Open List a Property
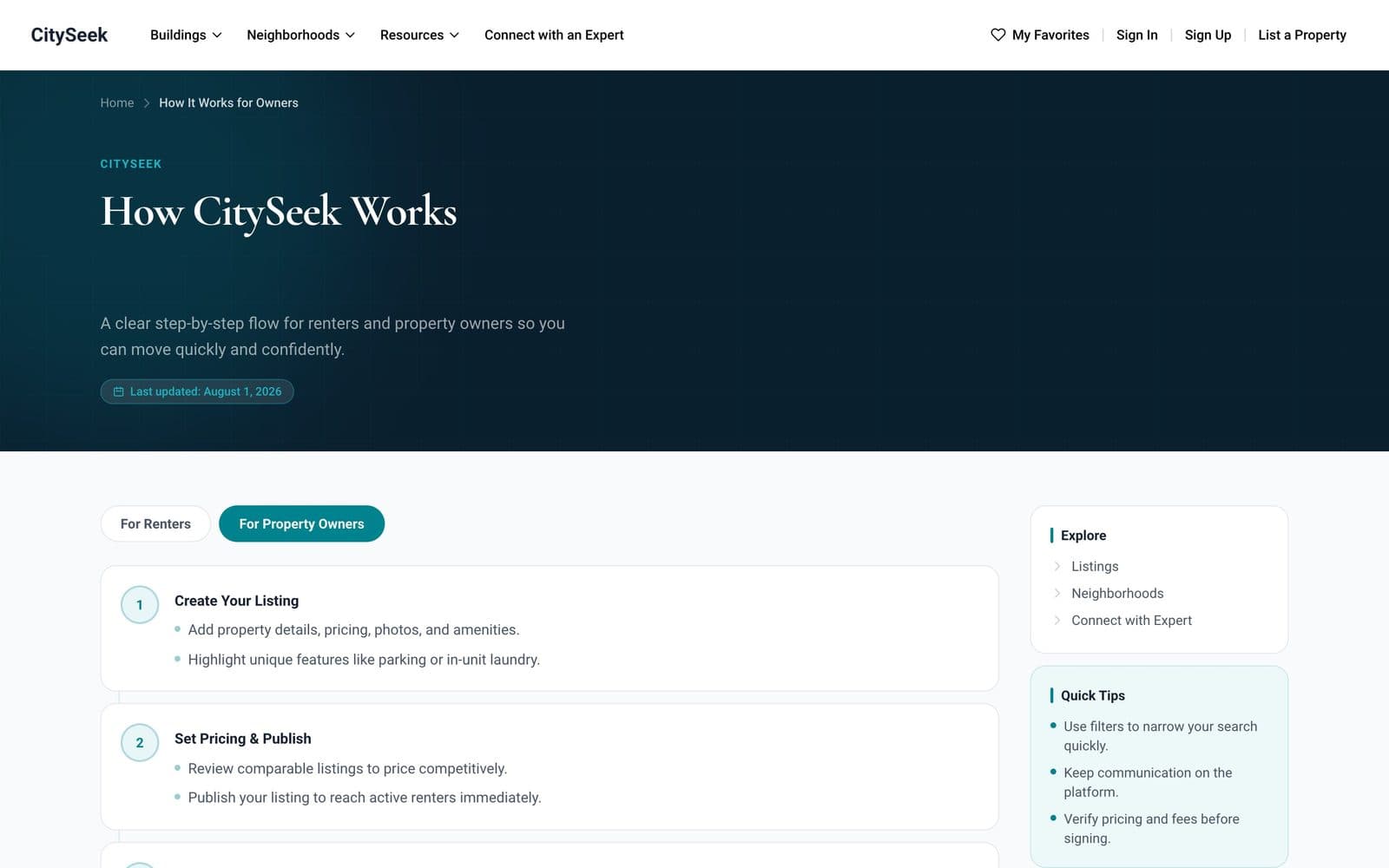 tap(1302, 35)
